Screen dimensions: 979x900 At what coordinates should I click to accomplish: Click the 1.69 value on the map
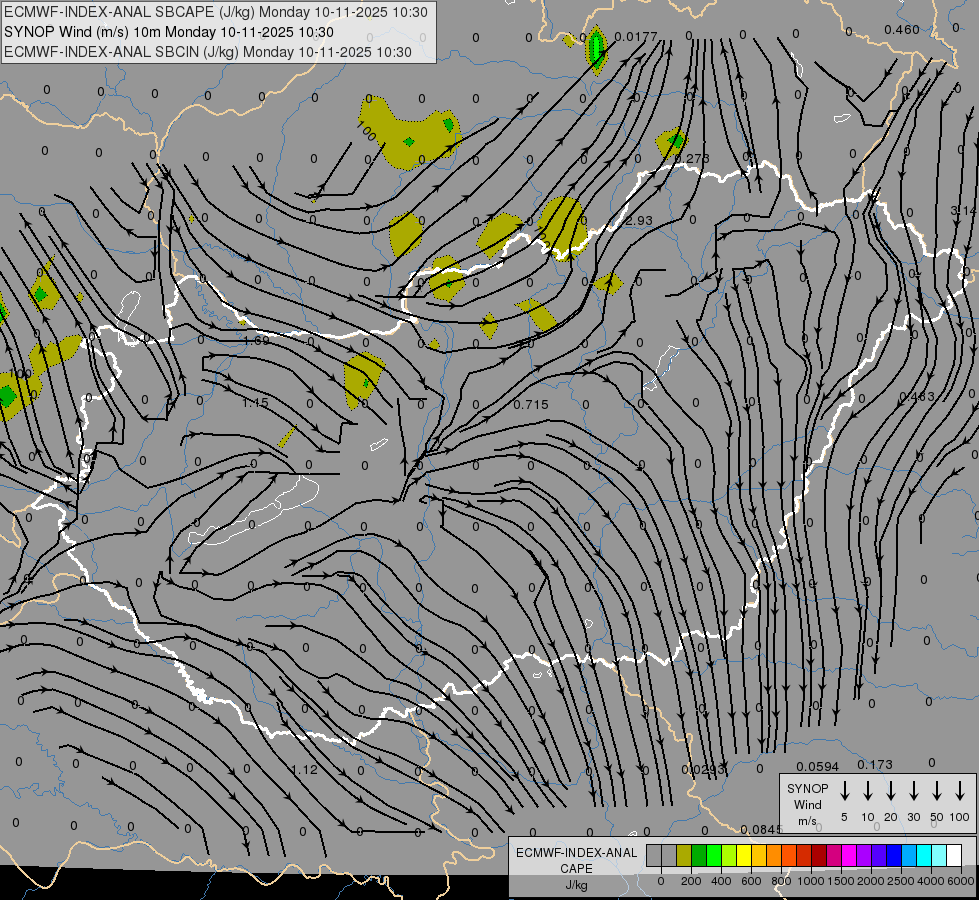pos(256,340)
